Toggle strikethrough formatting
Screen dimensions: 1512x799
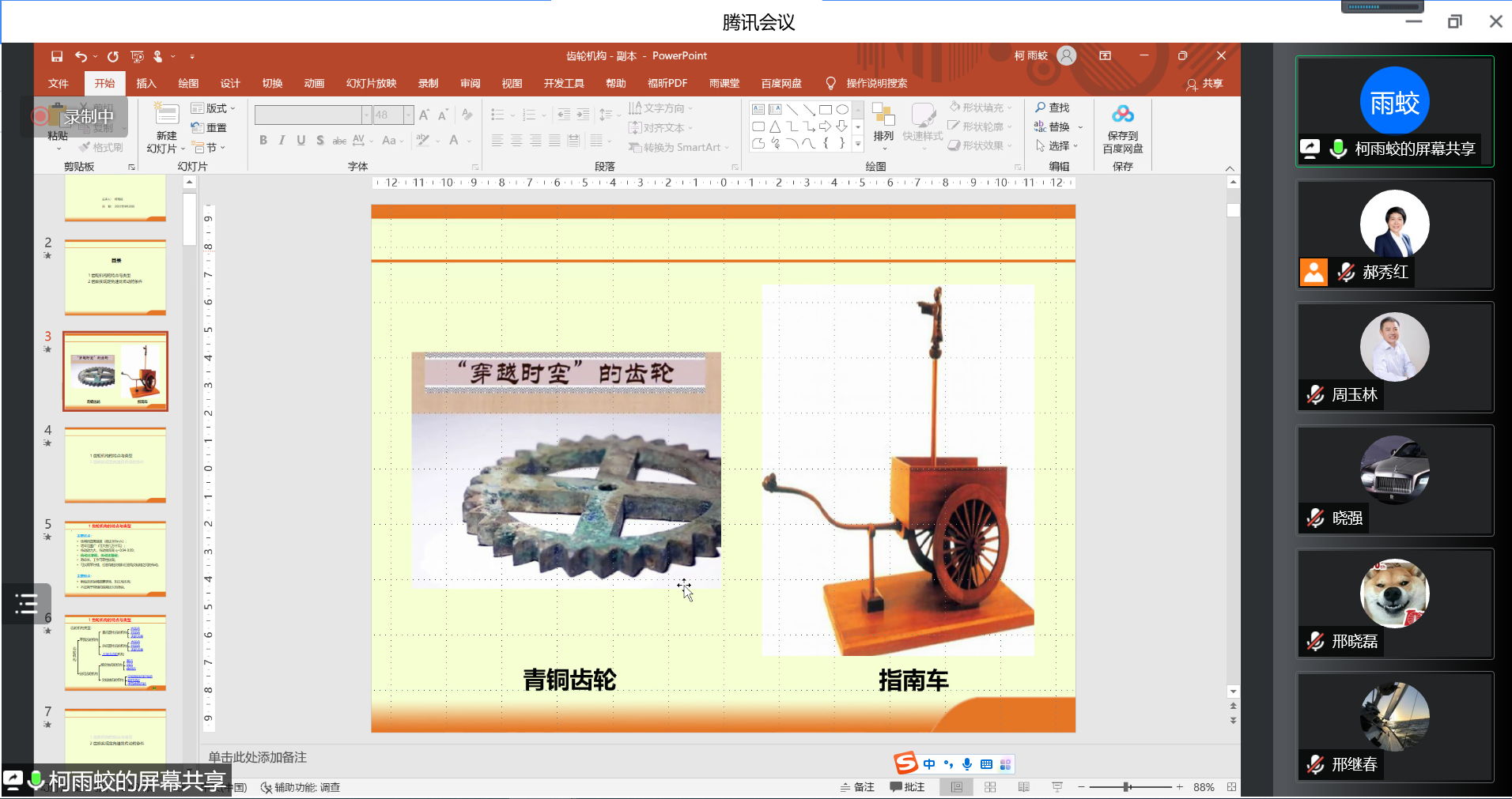[x=339, y=140]
